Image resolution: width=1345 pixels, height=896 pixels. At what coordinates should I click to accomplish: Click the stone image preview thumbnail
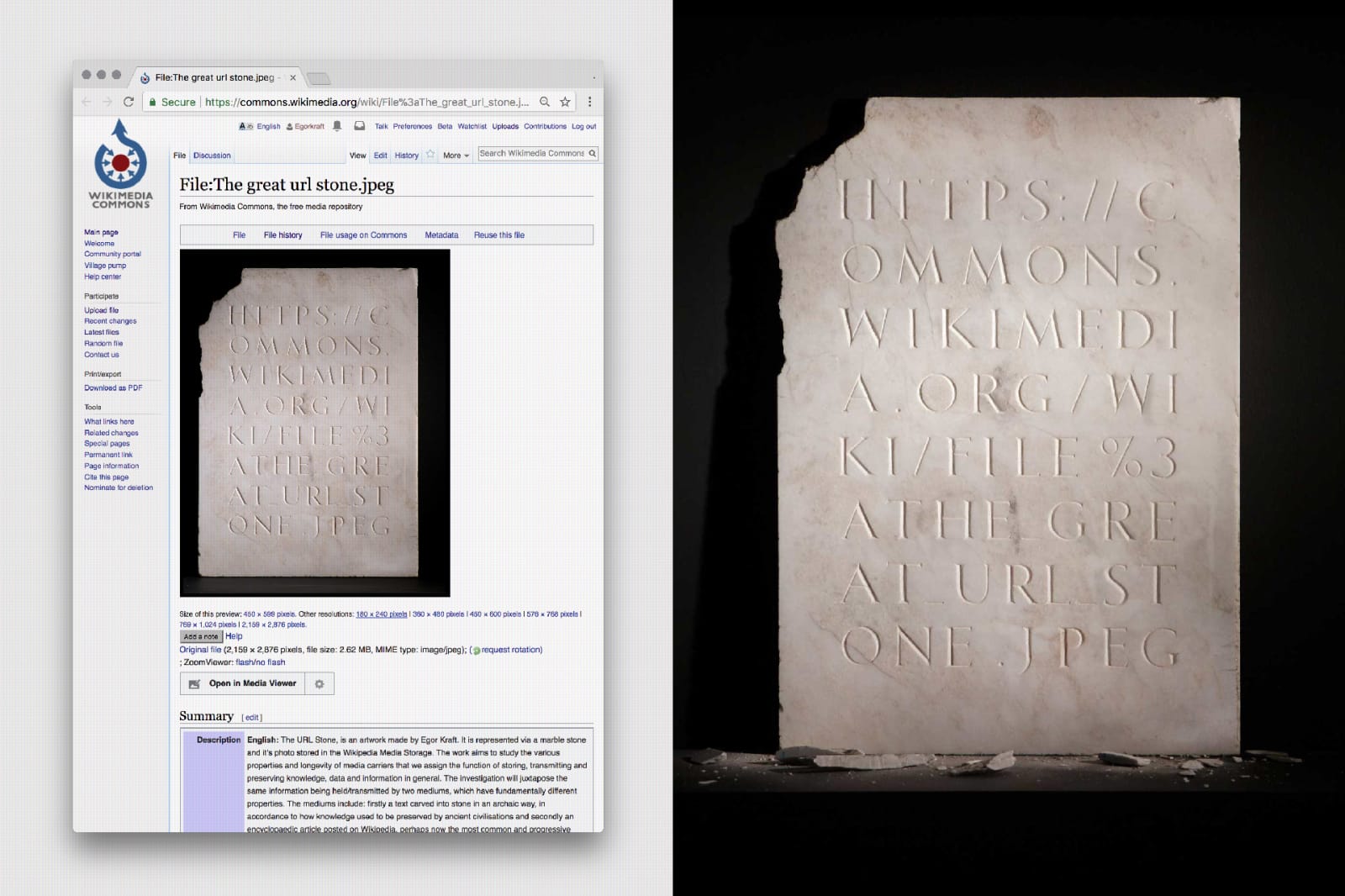[314, 423]
